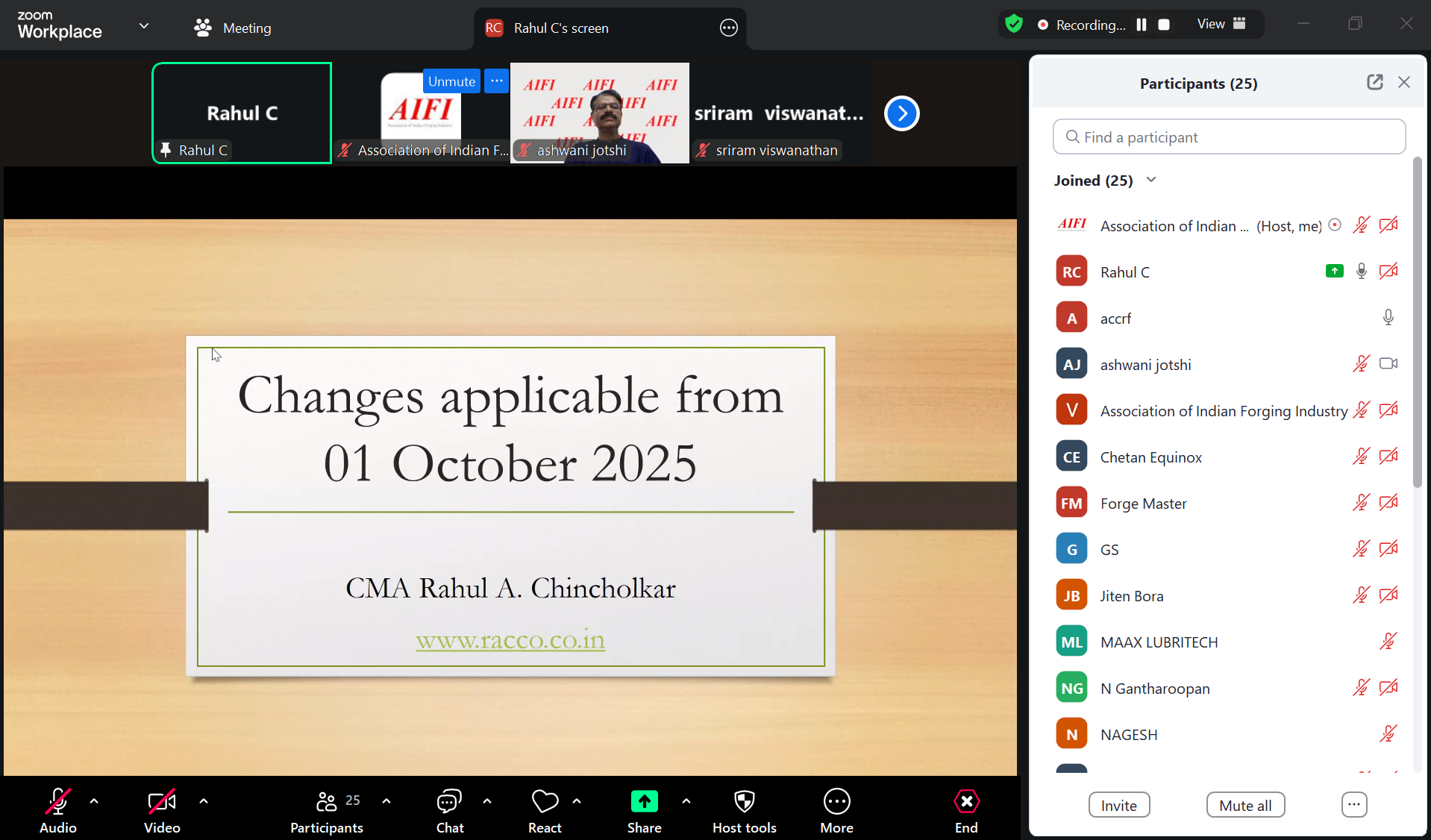Click the green encryption shield icon
The image size is (1431, 840).
pyautogui.click(x=1013, y=25)
